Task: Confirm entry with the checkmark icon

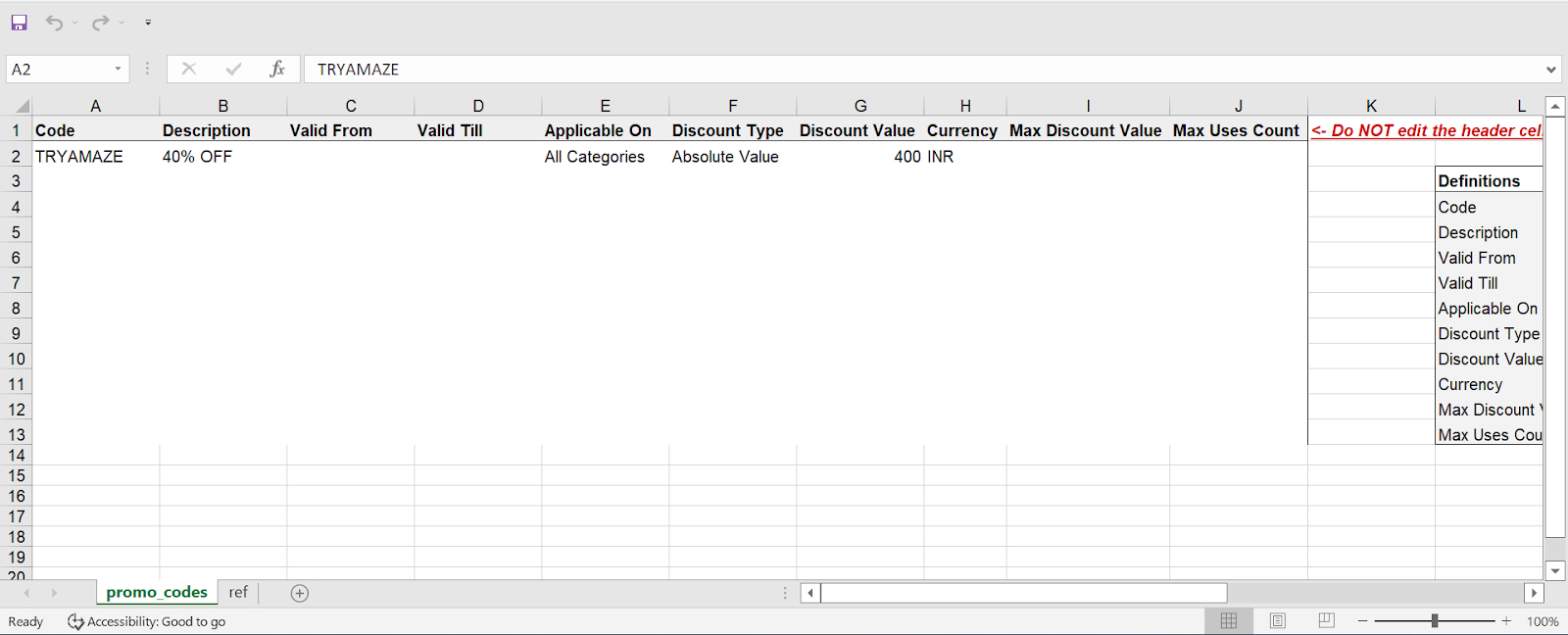Action: pyautogui.click(x=233, y=69)
